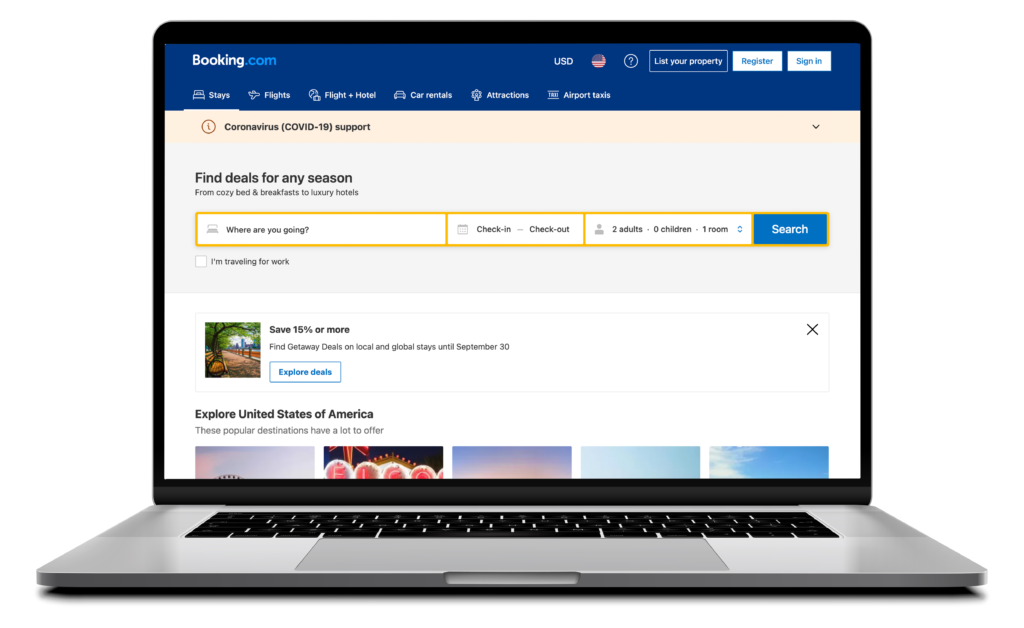
Task: Check I'm traveling for work
Action: [201, 261]
